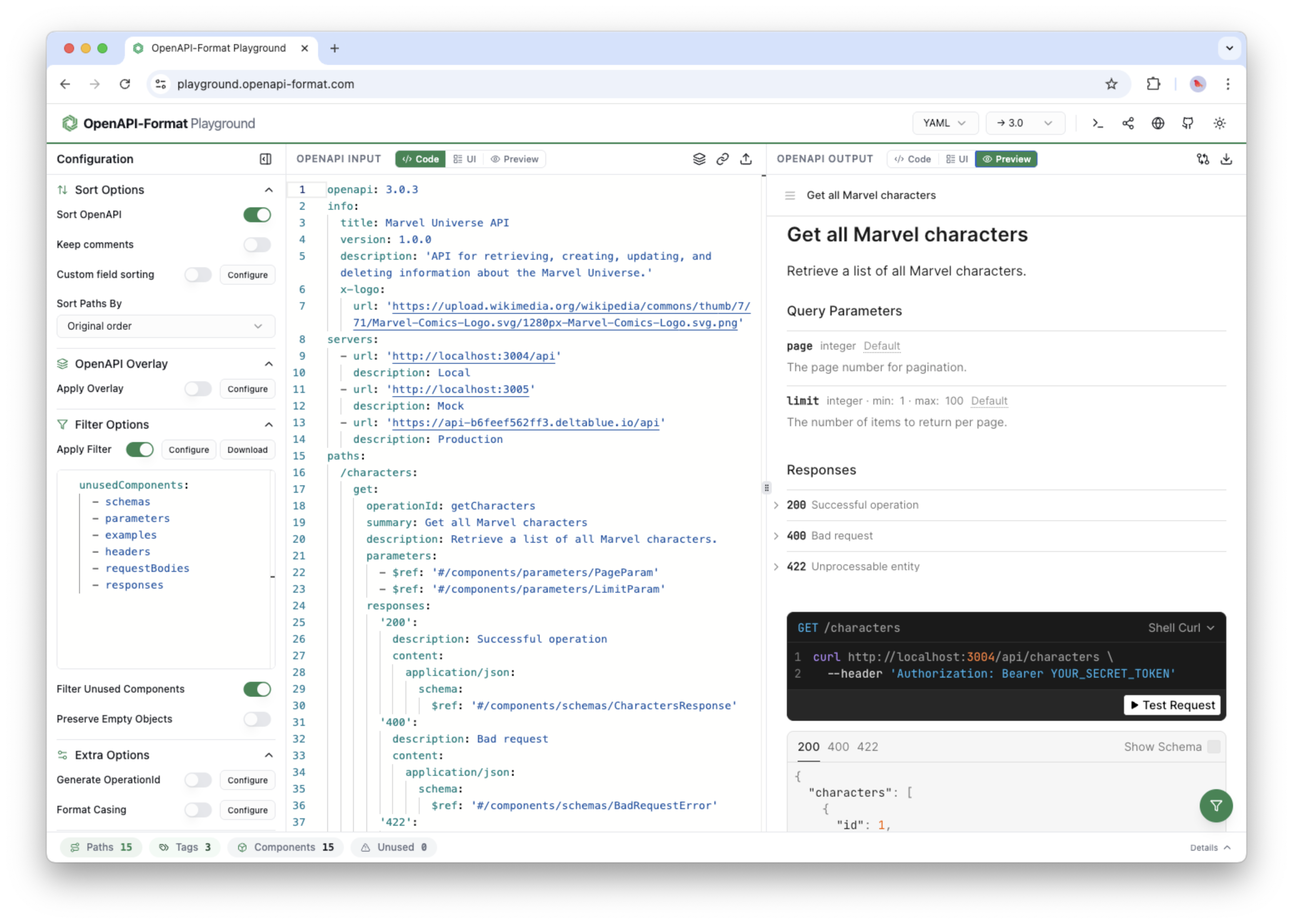Click the Test Request button
1293x924 pixels.
[x=1171, y=705]
